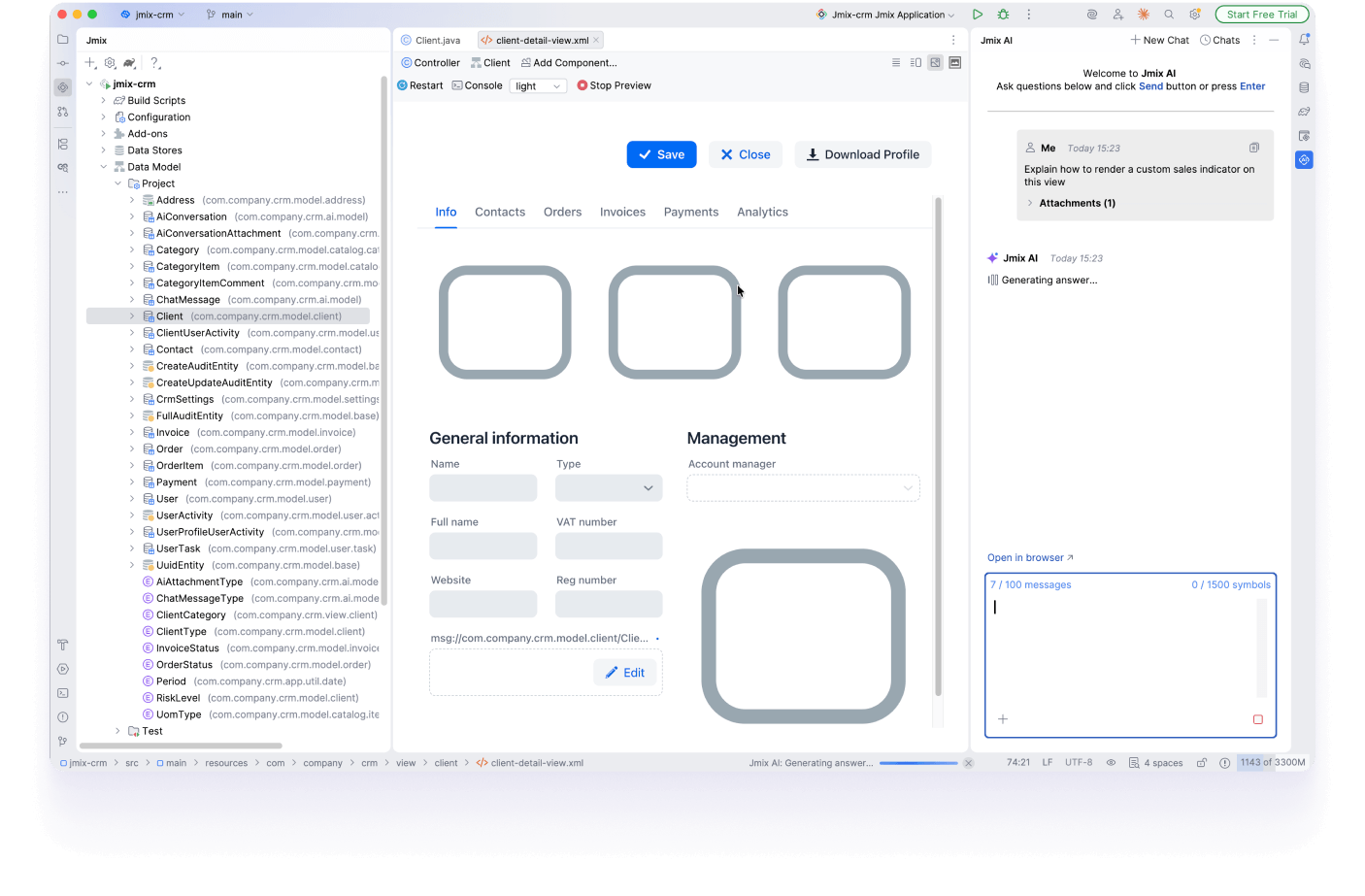
Task: Toggle the rightmost image preview layout button
Action: [x=955, y=62]
